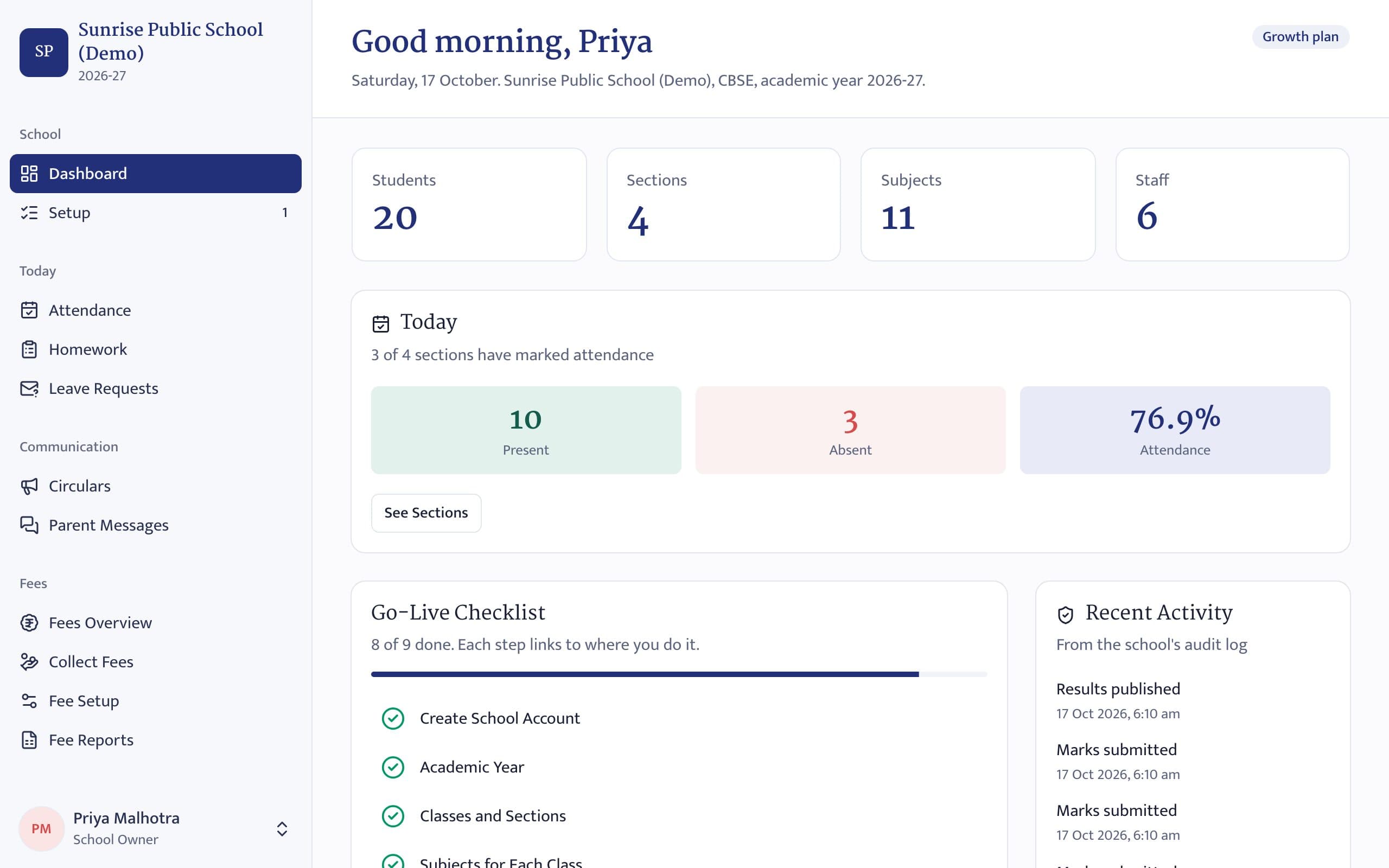Screen dimensions: 1389x868
Task: Go to Homework page
Action: pos(156,349)
